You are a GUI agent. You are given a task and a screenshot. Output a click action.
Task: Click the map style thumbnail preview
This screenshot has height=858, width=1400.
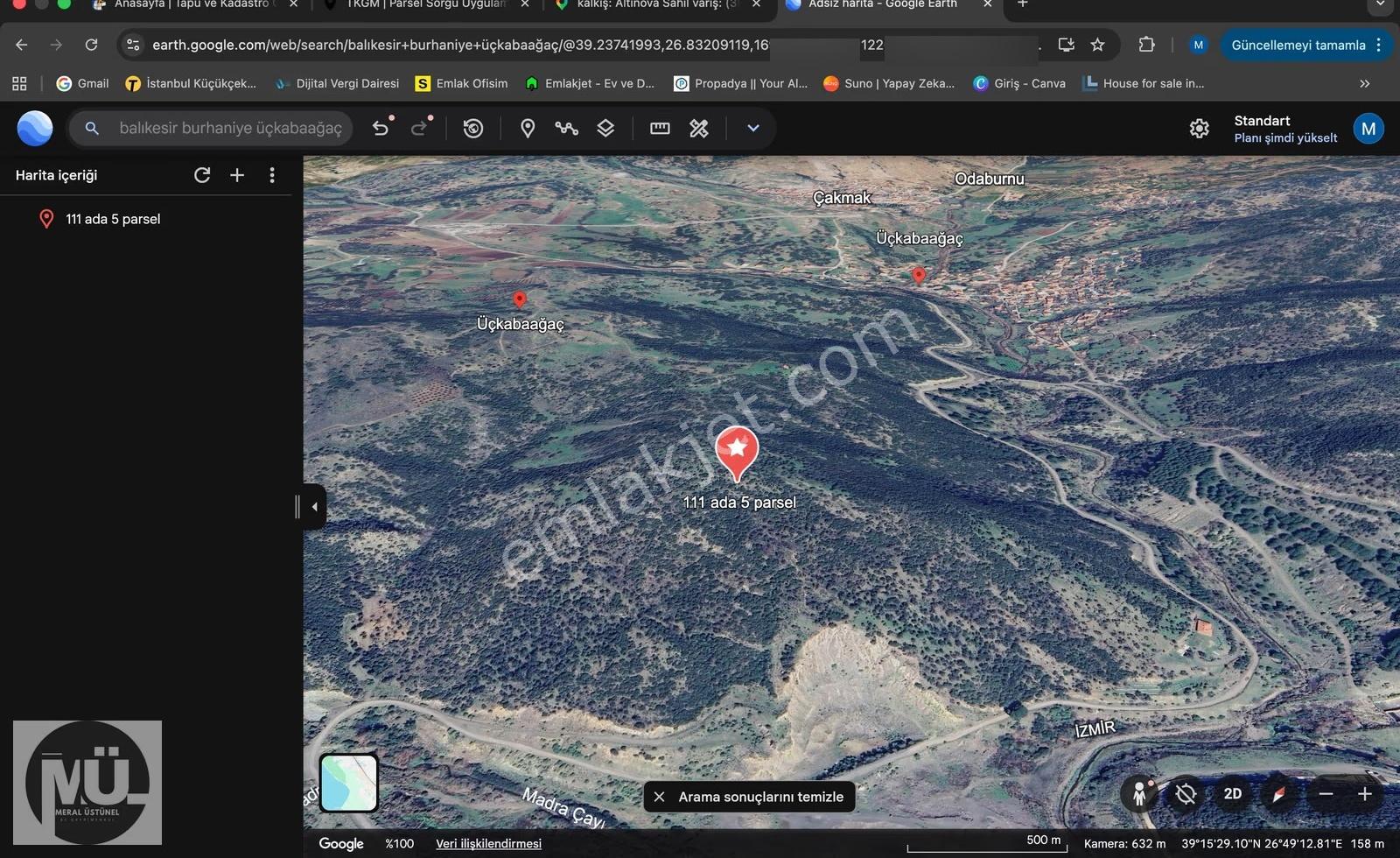(348, 783)
